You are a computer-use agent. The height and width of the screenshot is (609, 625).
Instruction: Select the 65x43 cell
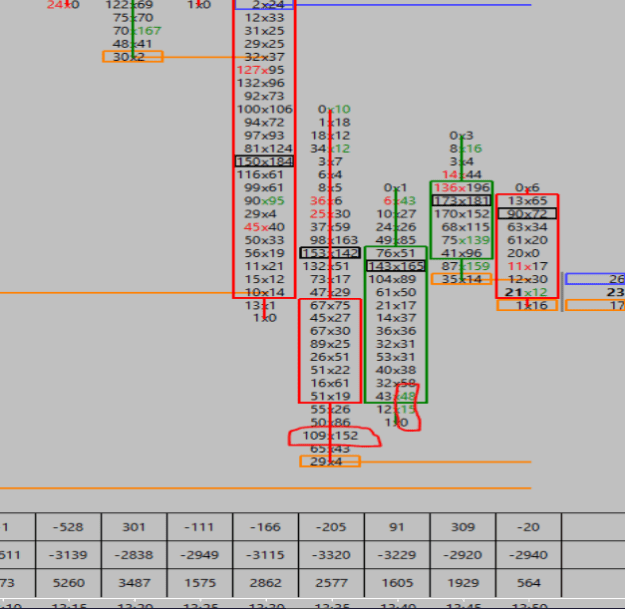coord(330,449)
